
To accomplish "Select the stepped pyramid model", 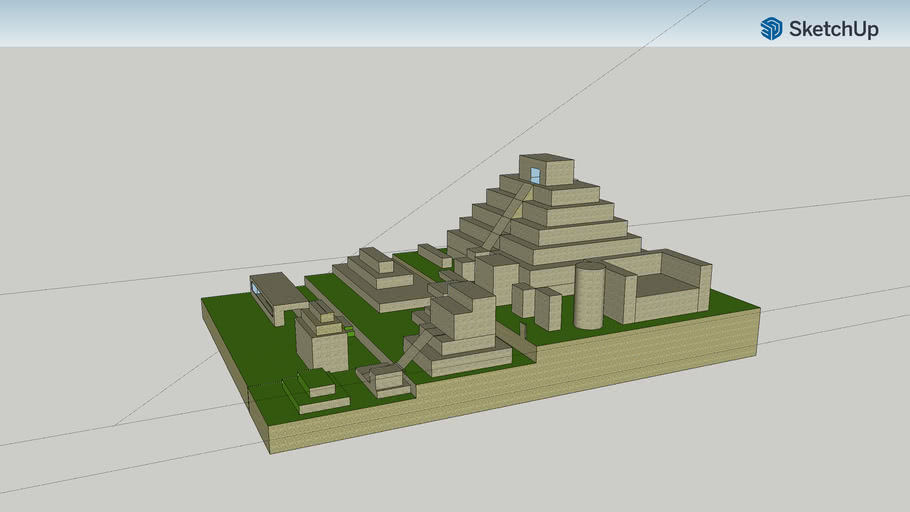I will point(546,223).
